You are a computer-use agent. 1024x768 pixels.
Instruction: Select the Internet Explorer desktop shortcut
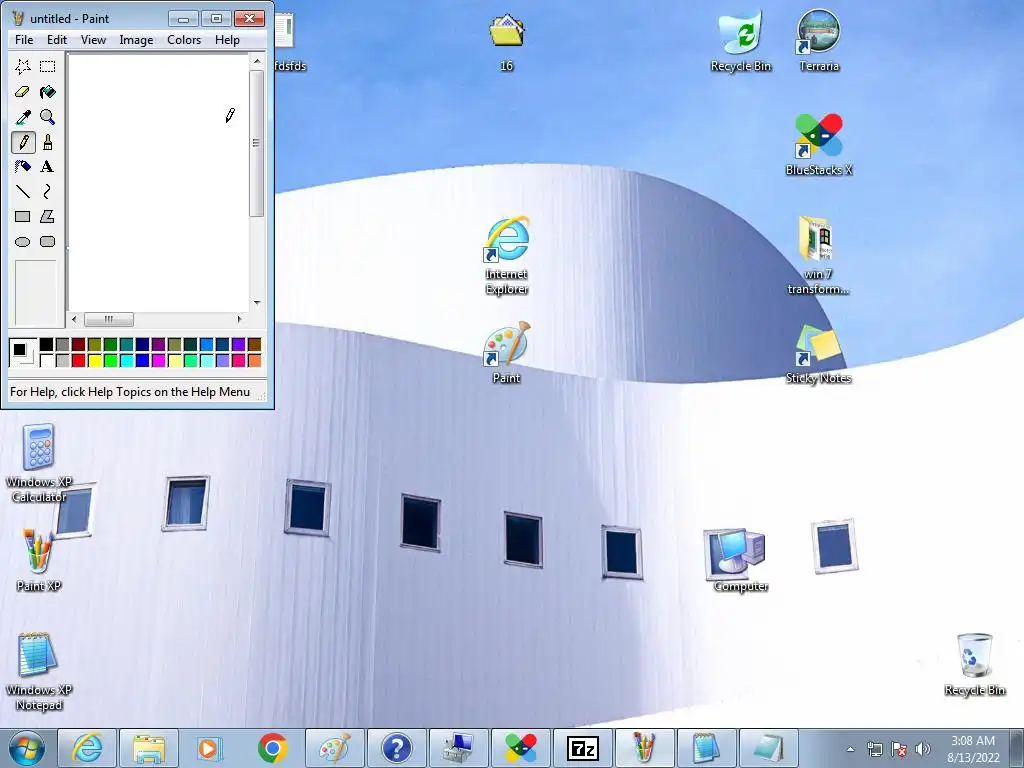[507, 256]
